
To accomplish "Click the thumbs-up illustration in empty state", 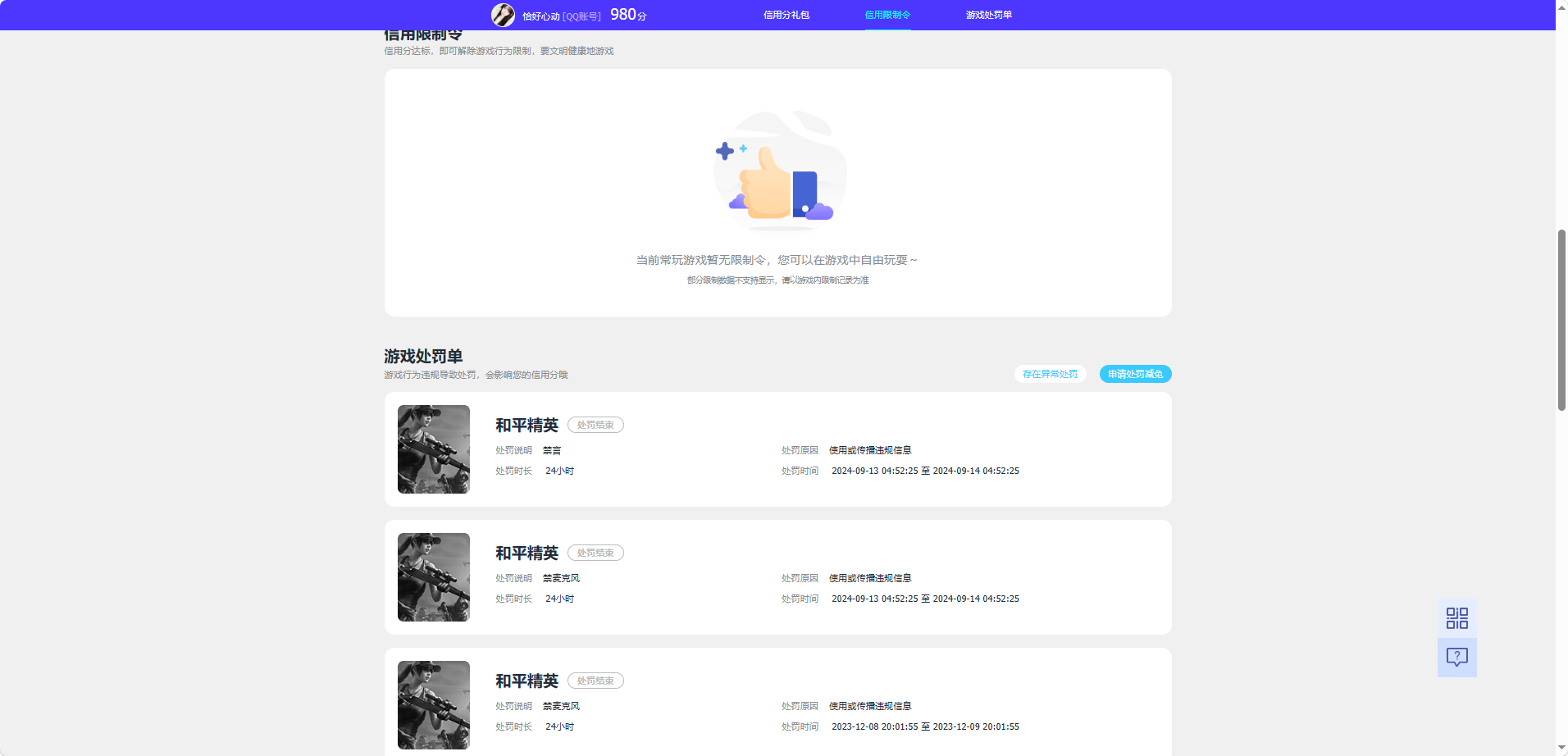I will click(x=779, y=172).
